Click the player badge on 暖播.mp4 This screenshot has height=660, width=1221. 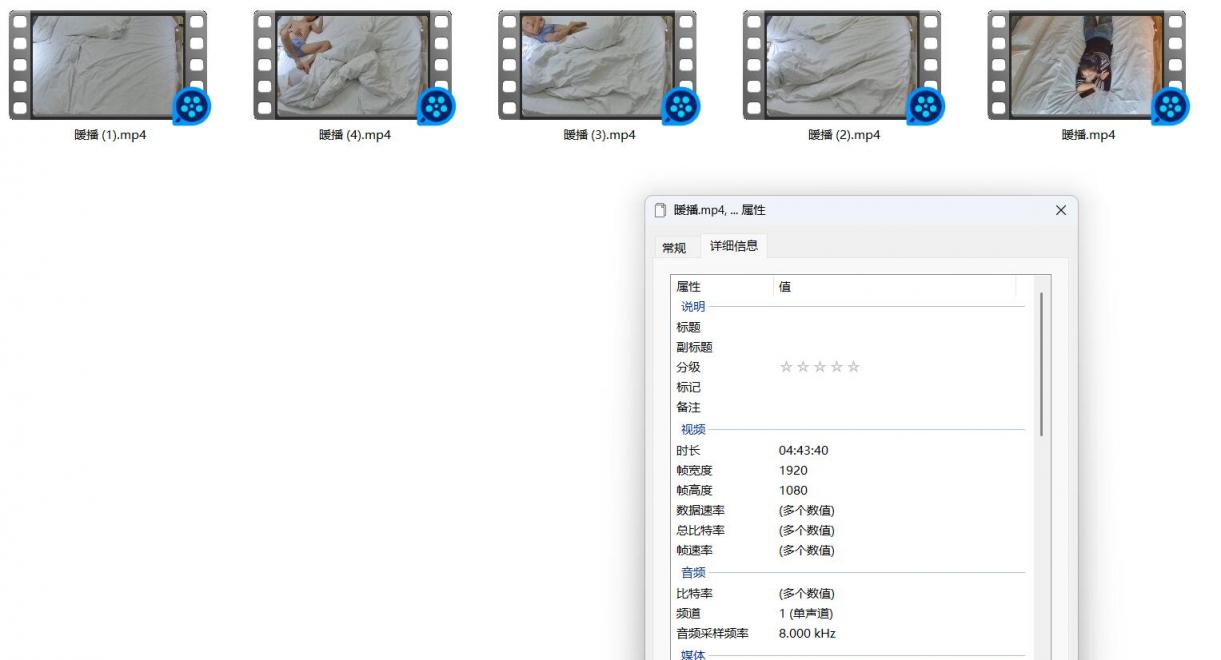coord(1170,106)
